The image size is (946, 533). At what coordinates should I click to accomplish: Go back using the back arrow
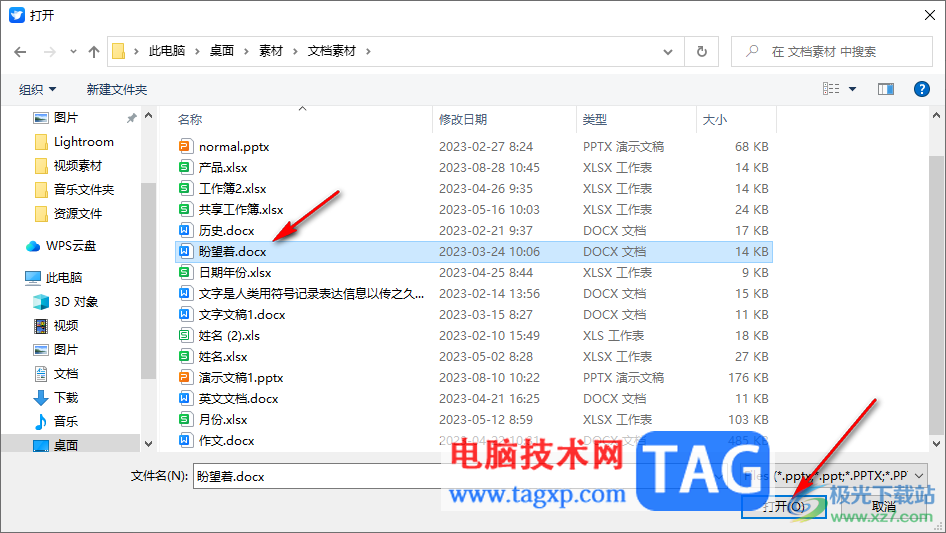pos(20,52)
